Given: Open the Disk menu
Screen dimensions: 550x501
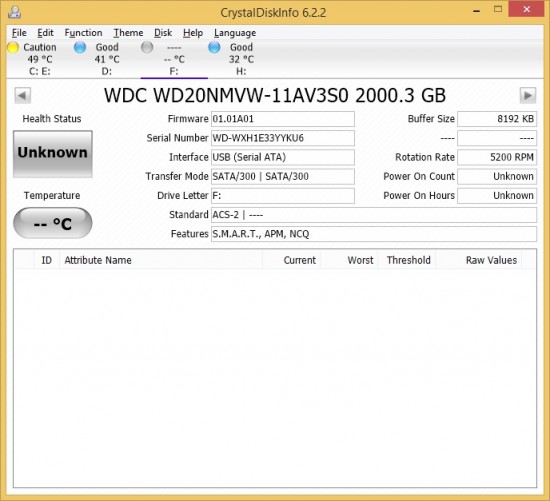Looking at the screenshot, I should (163, 33).
